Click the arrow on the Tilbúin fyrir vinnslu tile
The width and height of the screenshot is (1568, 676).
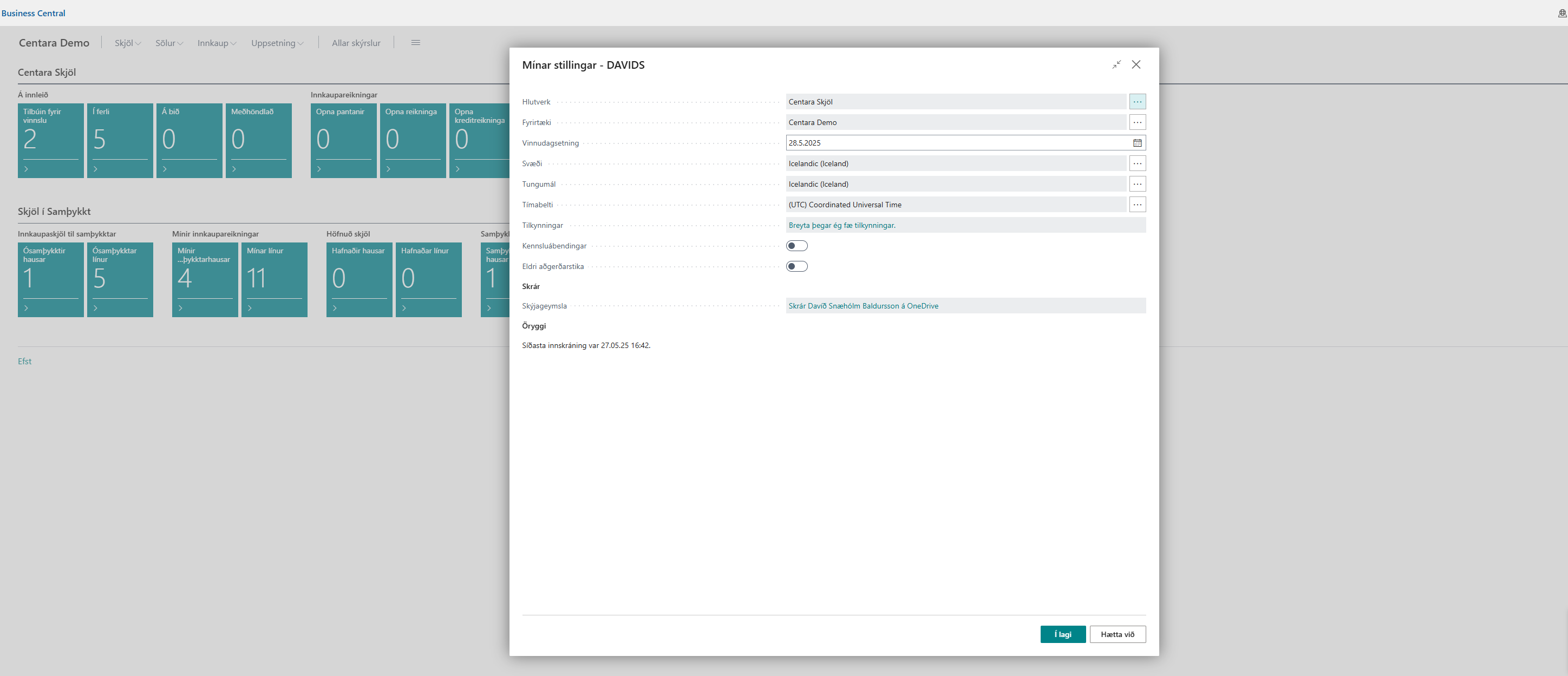(x=26, y=169)
